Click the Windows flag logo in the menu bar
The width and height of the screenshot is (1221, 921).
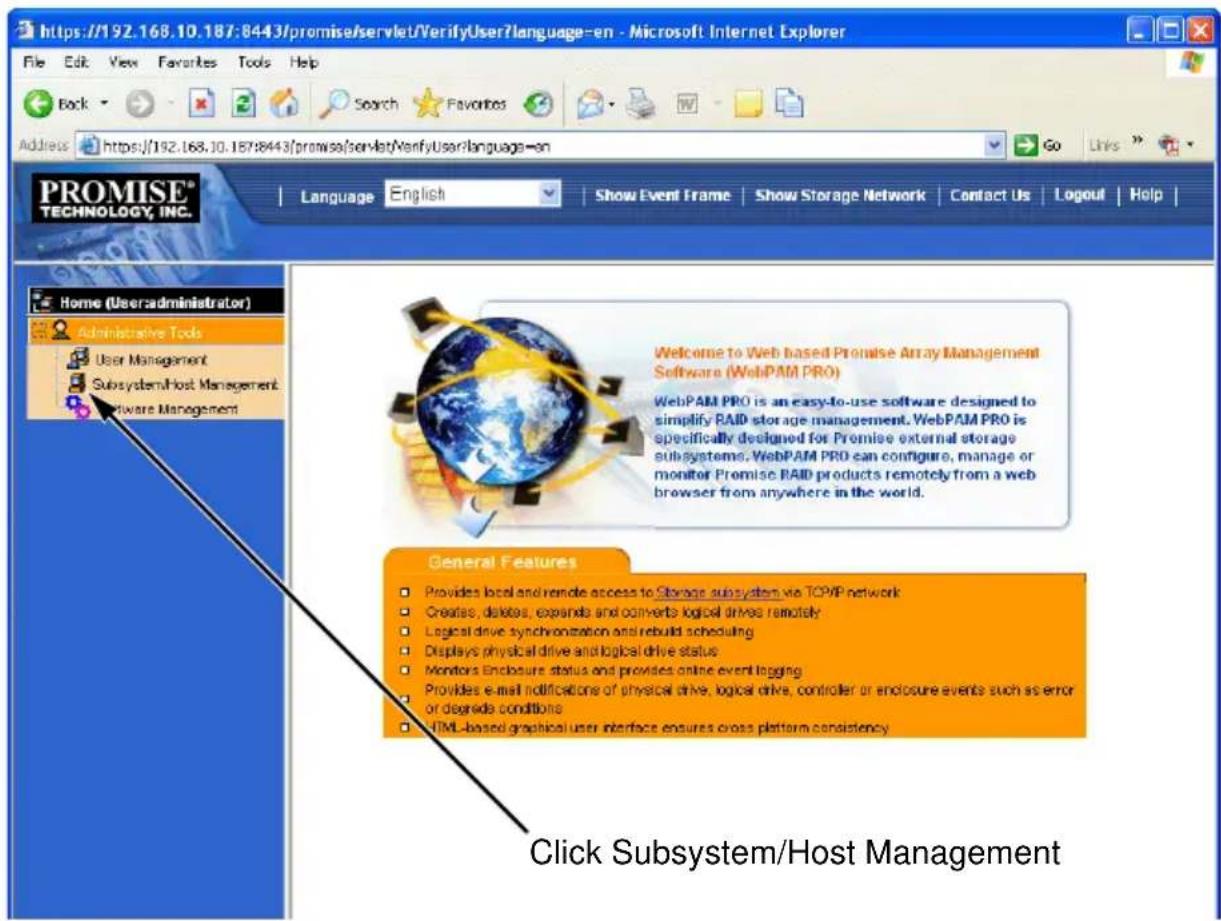pyautogui.click(x=1194, y=60)
